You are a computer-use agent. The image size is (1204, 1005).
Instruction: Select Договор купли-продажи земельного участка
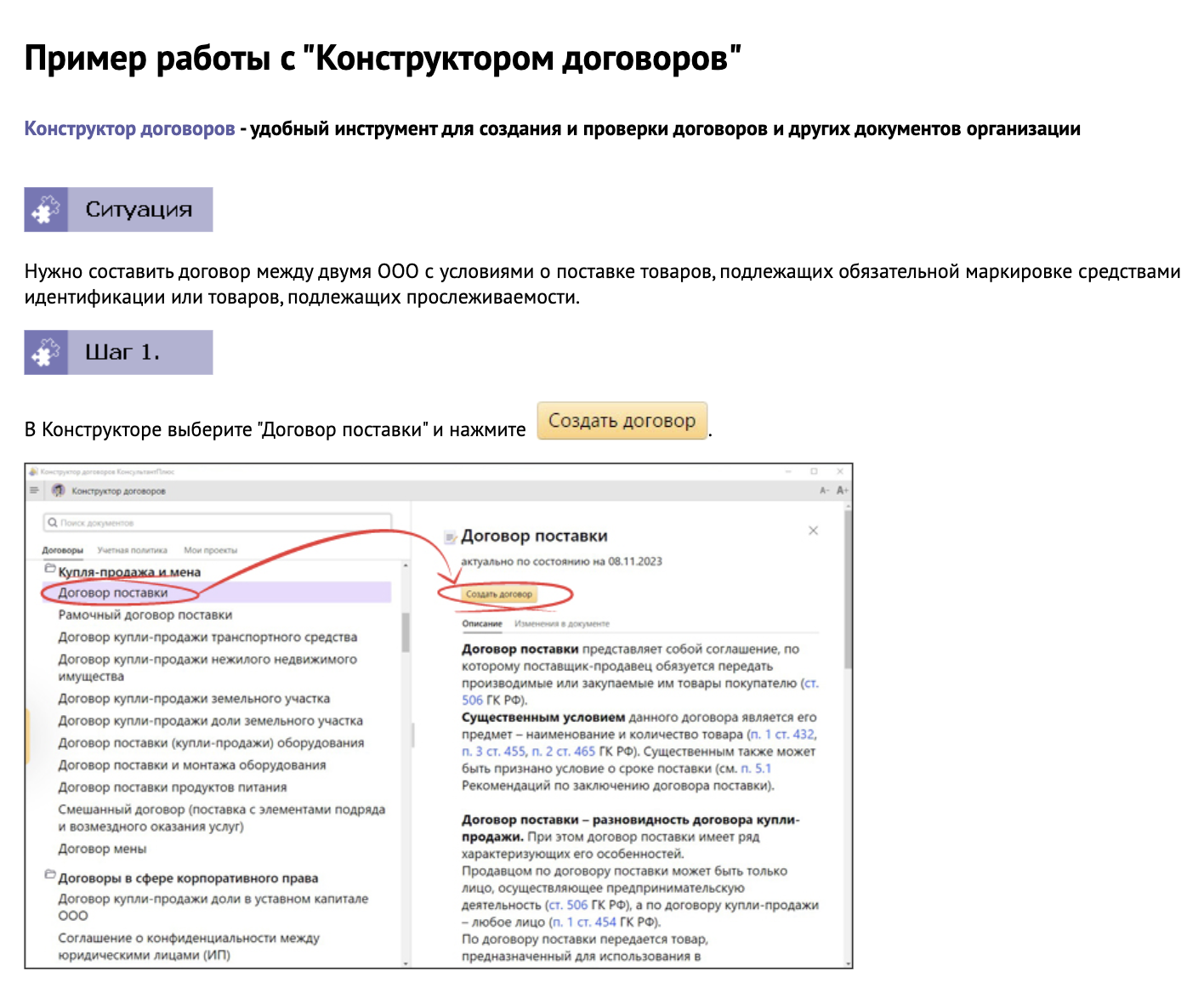click(x=194, y=698)
